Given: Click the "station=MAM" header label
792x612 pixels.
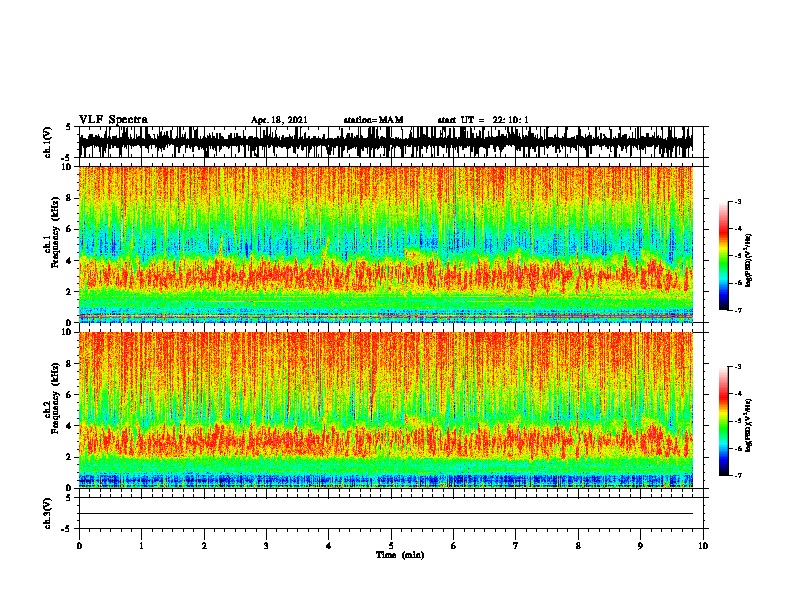Looking at the screenshot, I should (373, 120).
